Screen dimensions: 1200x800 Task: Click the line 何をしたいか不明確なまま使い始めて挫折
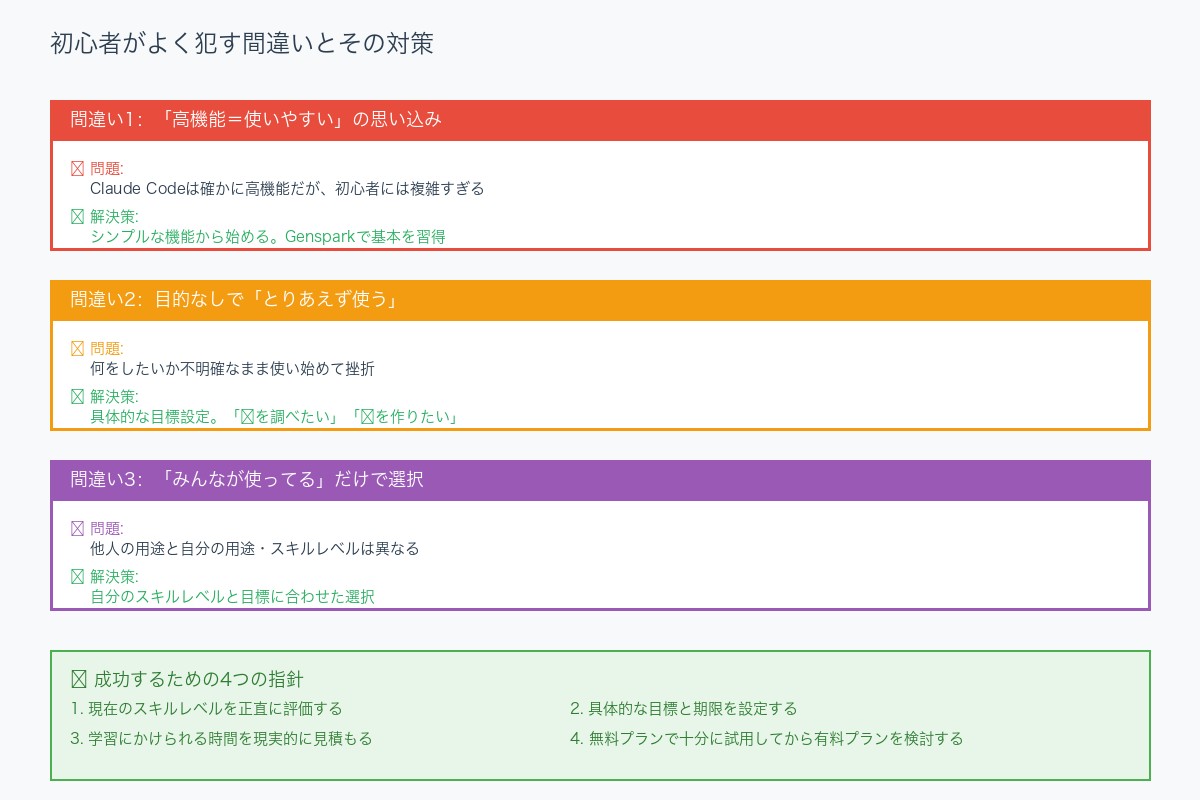coord(233,368)
